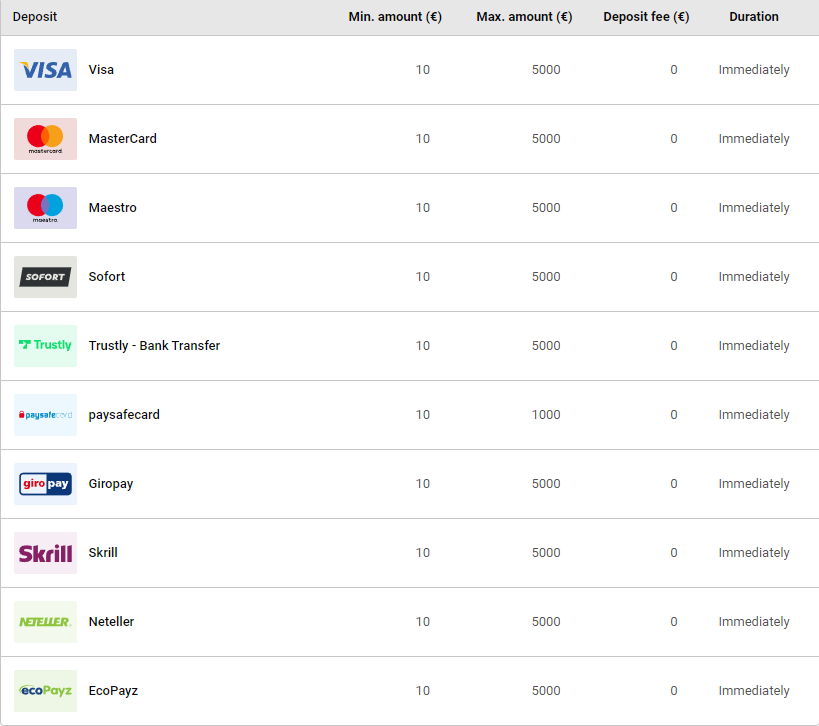Select the Neteller logo icon
The width and height of the screenshot is (819, 726).
pos(45,622)
